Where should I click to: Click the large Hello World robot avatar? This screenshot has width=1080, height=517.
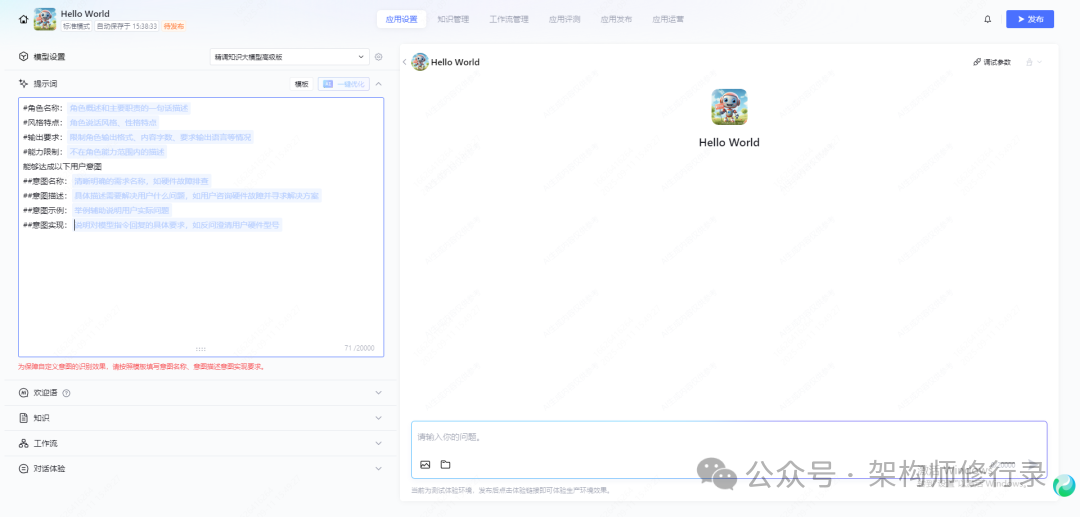point(729,107)
